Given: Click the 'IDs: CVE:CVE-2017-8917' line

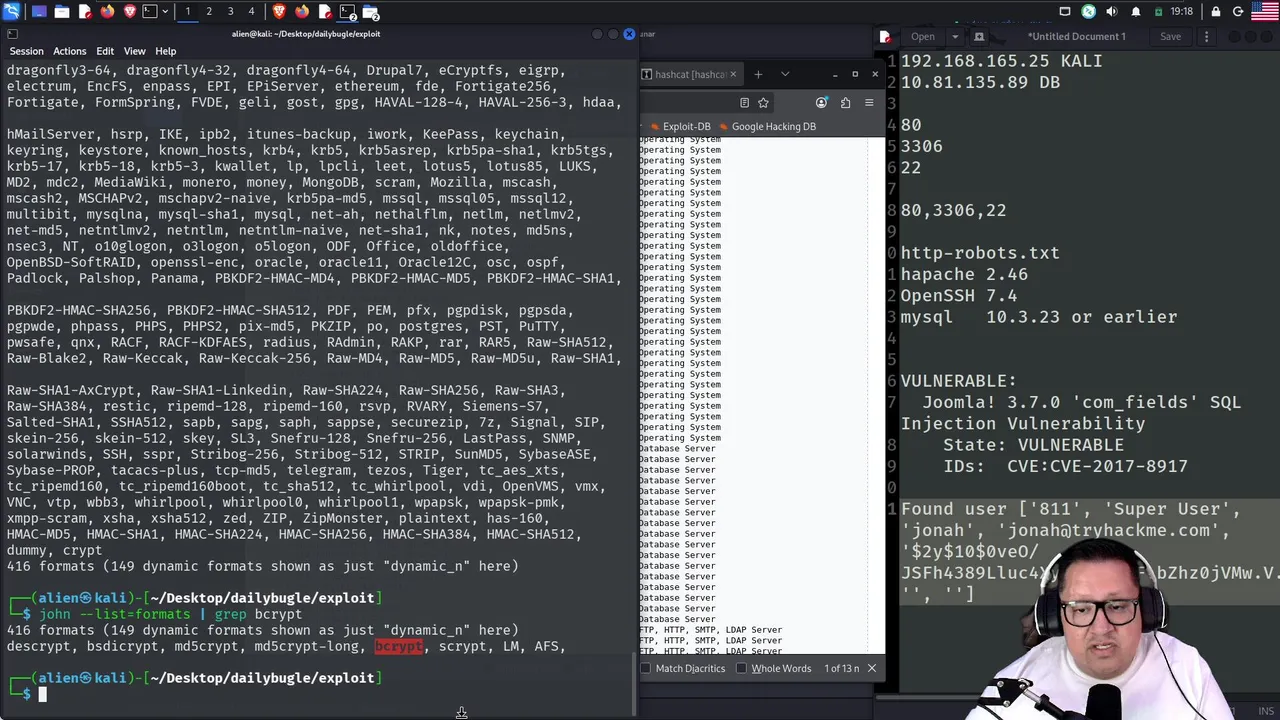Looking at the screenshot, I should click(x=1065, y=466).
